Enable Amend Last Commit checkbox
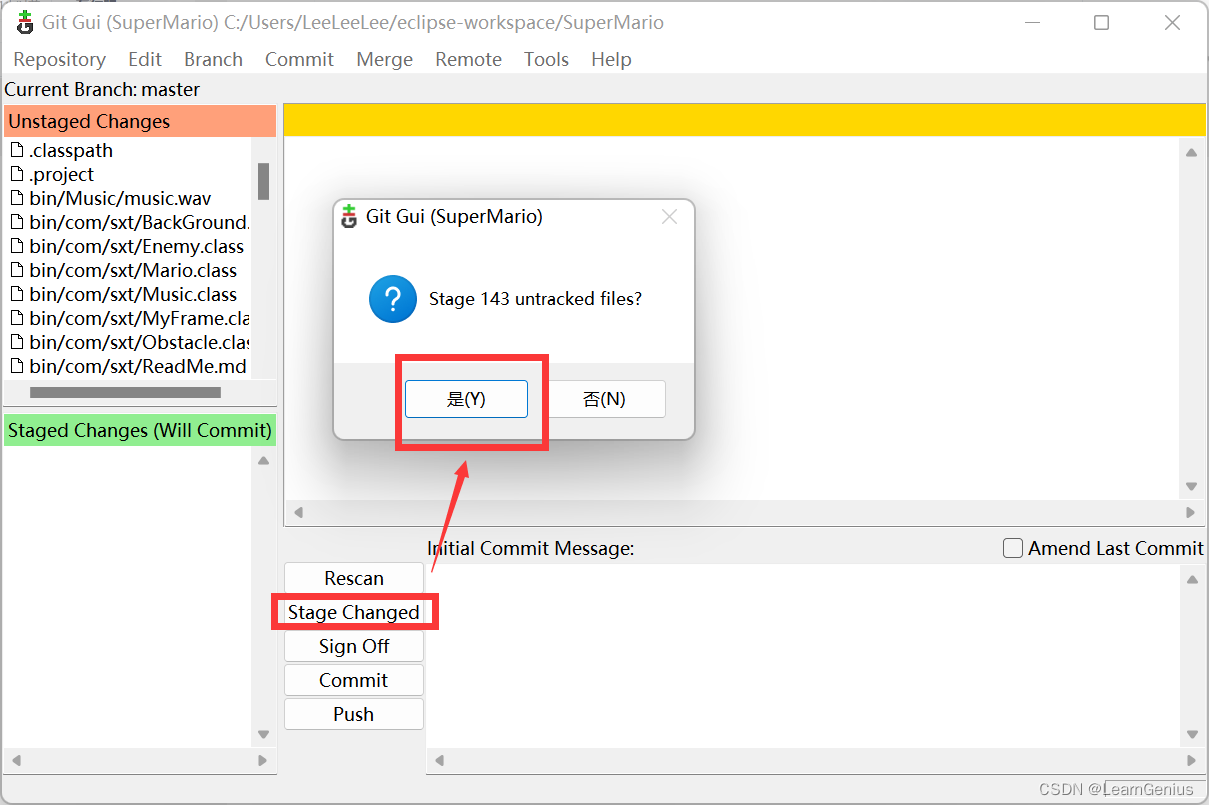The image size is (1209, 805). pos(1013,548)
